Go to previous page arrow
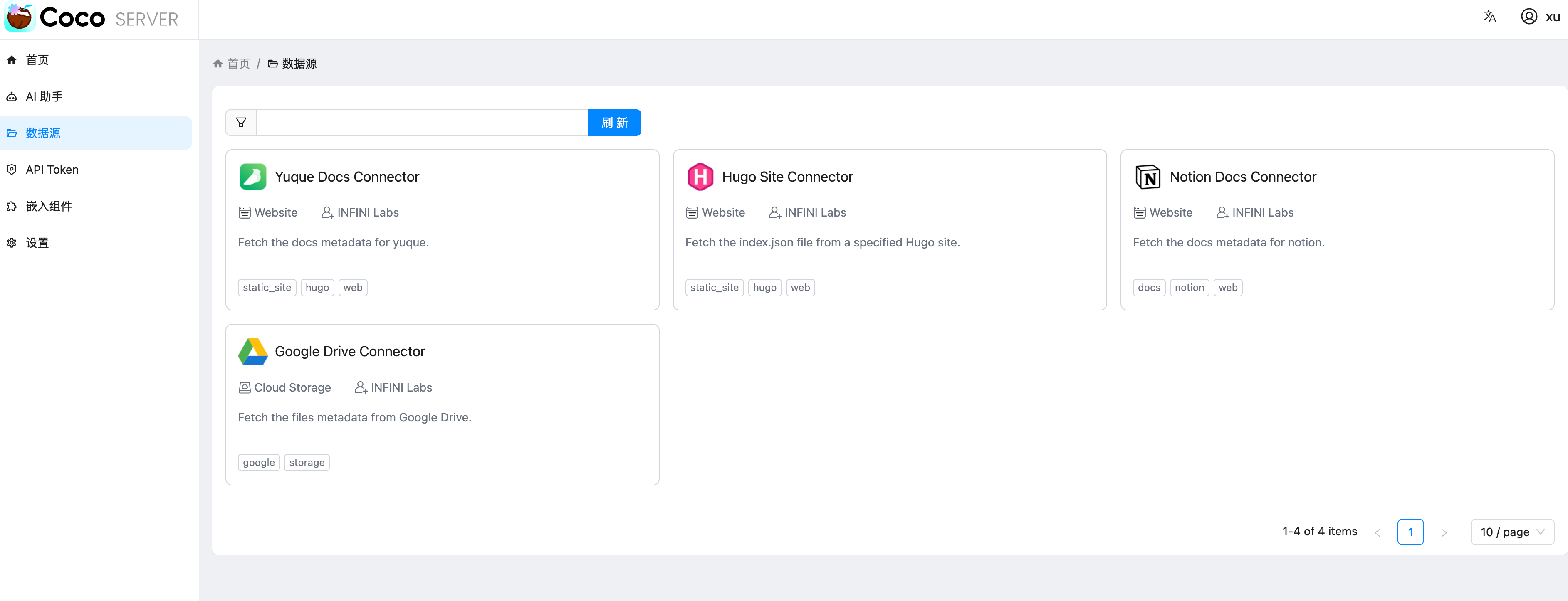 [x=1377, y=532]
